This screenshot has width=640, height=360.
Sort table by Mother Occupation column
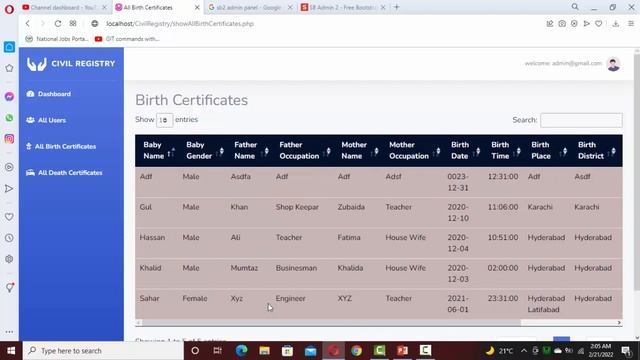413,150
